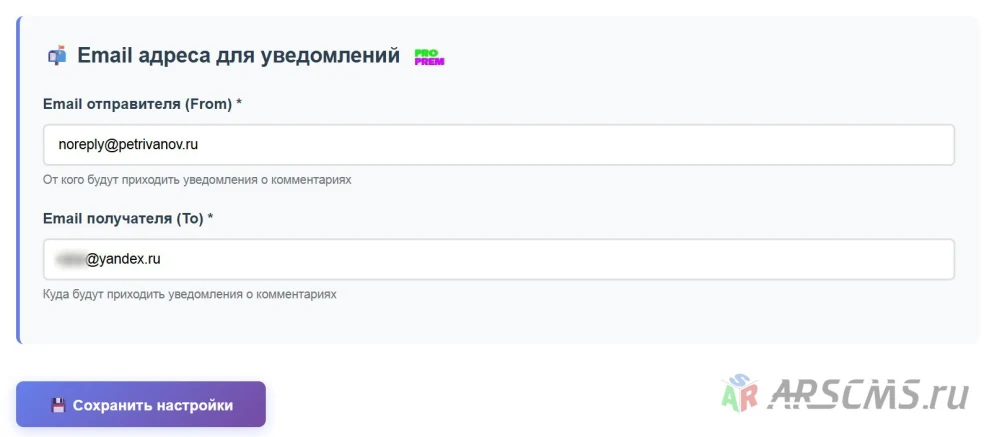Click the hint text Куда будут приходить уведомления

189,294
